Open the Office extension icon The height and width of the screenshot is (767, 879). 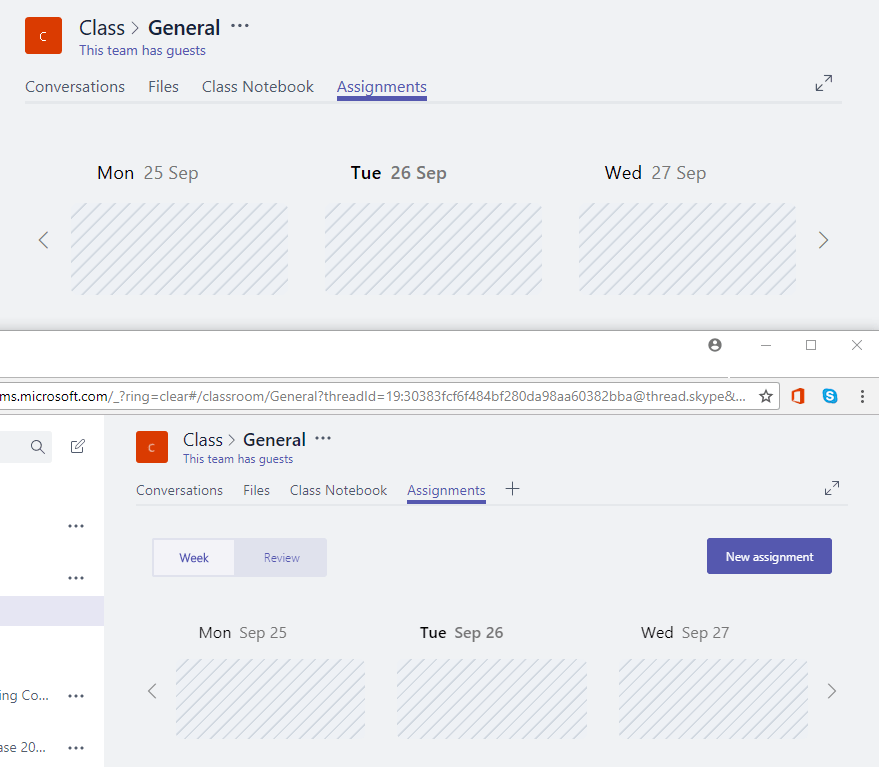(x=798, y=396)
